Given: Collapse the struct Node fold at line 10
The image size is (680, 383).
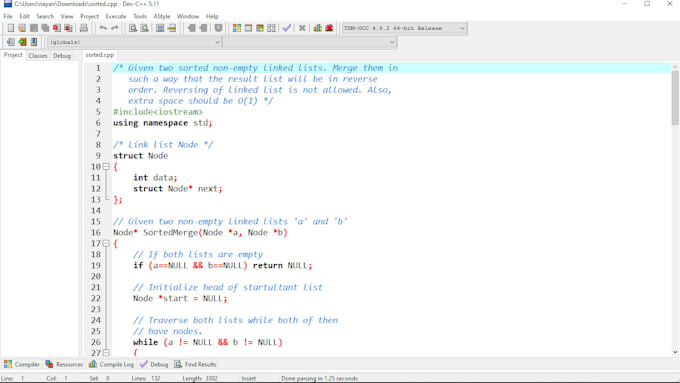Looking at the screenshot, I should [x=106, y=167].
